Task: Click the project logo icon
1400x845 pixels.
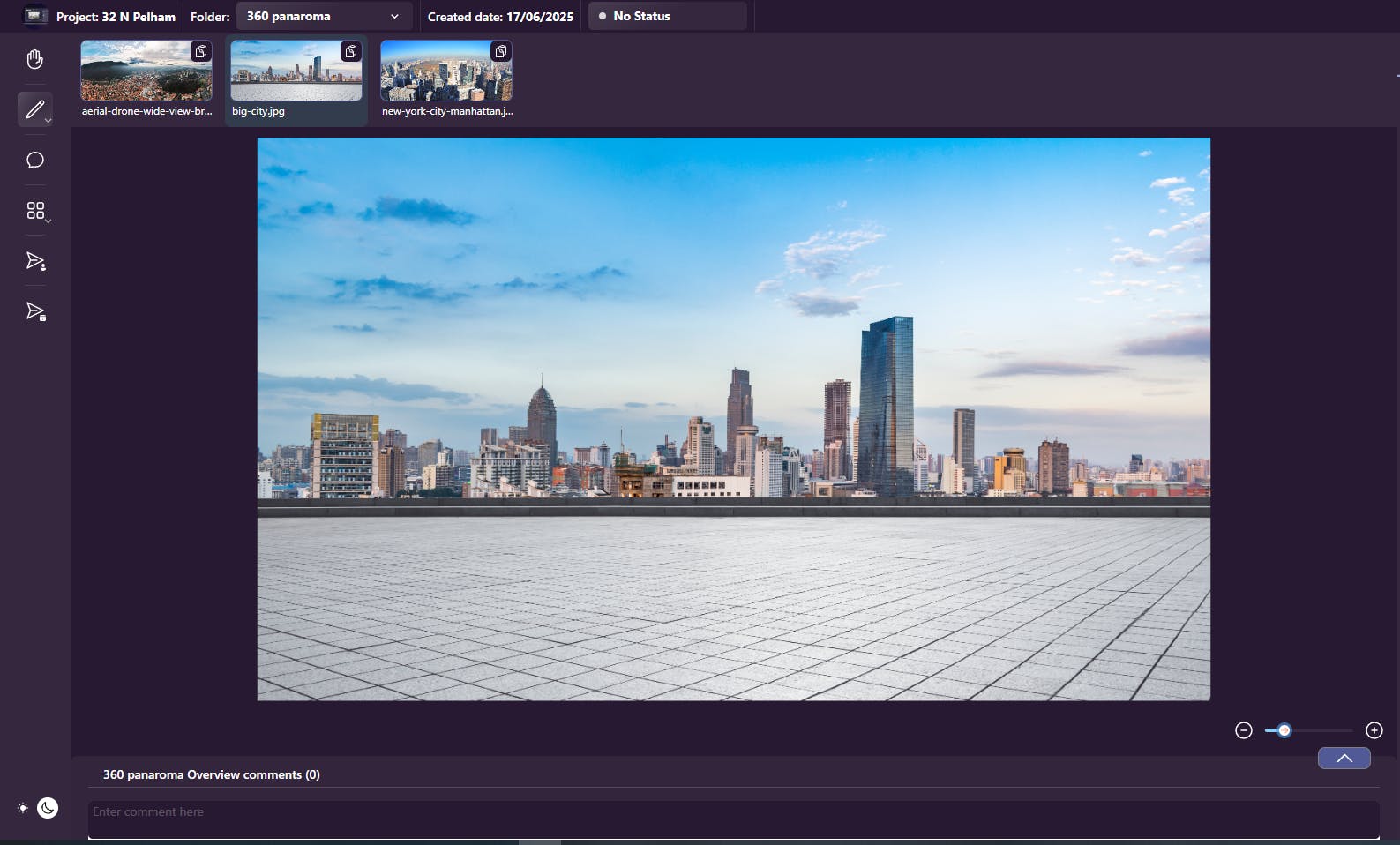Action: [x=35, y=16]
